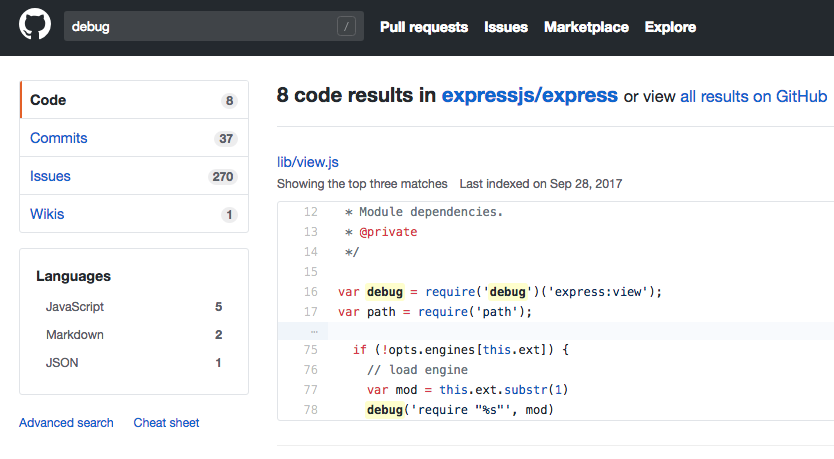Open the Advanced search link
834x459 pixels.
[x=66, y=423]
